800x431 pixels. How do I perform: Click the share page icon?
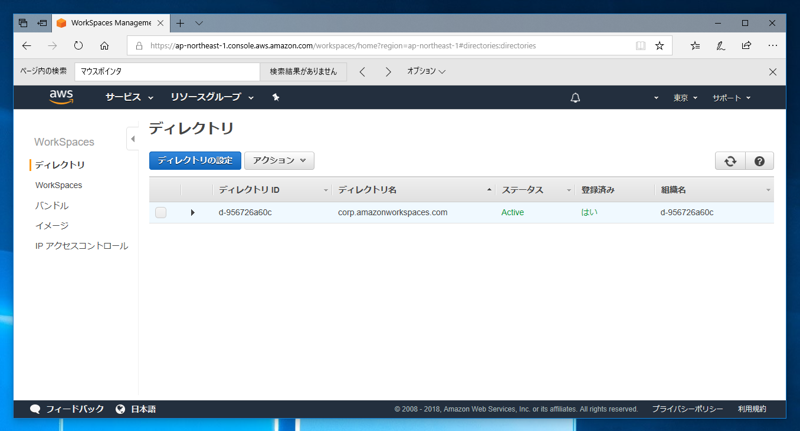[x=746, y=46]
